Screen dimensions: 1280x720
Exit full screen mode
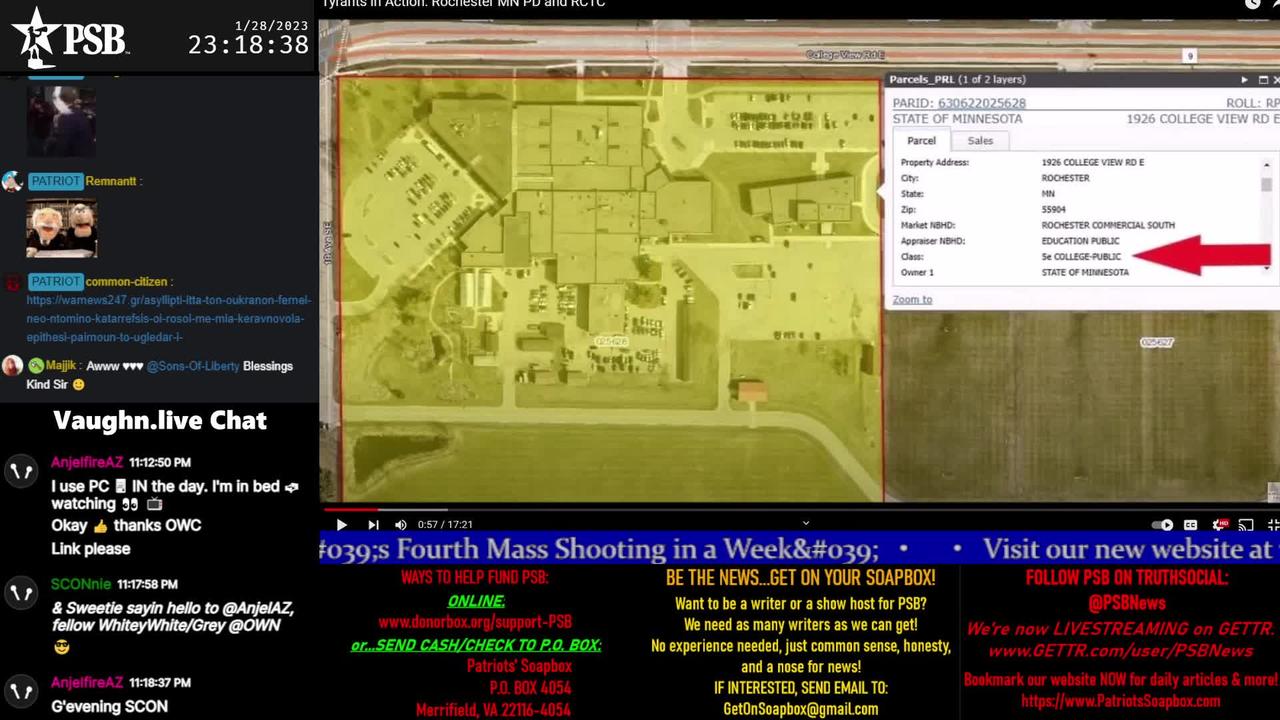1273,524
